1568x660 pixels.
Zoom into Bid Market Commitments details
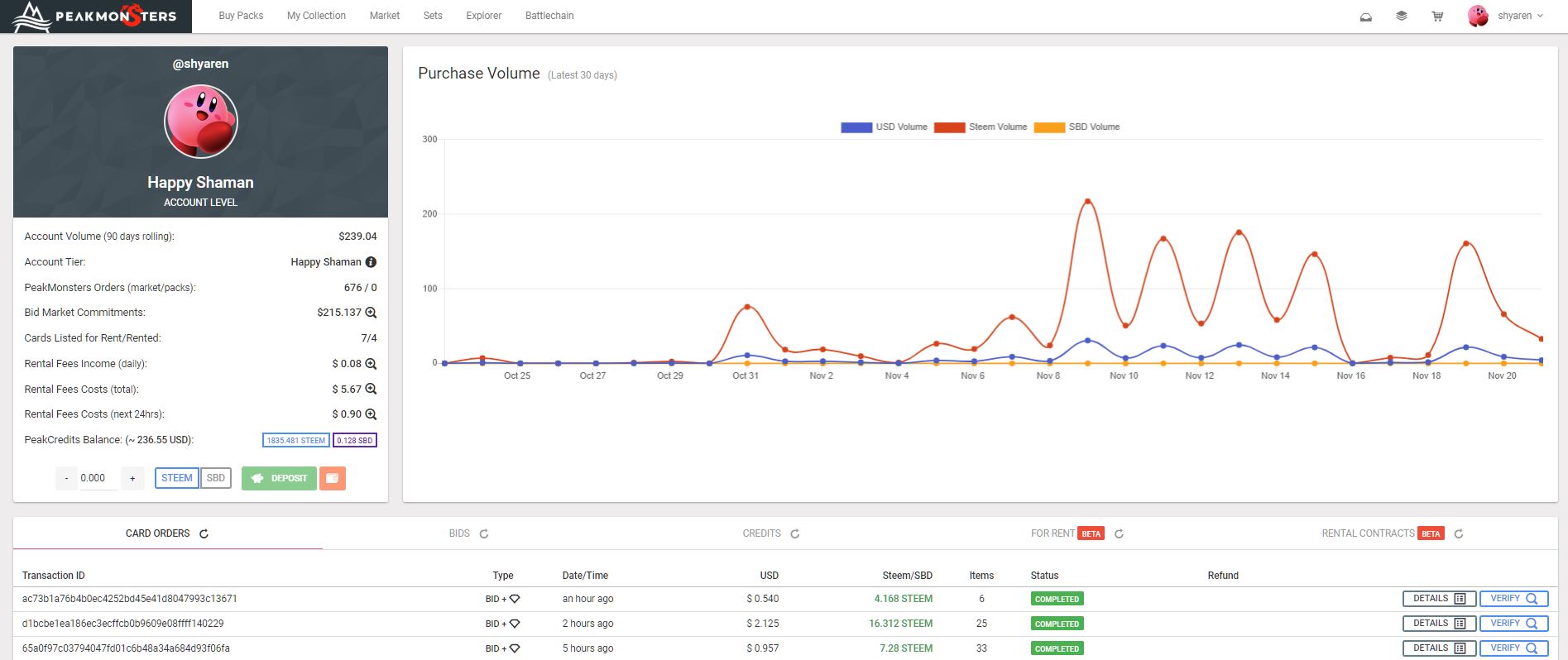coord(371,313)
